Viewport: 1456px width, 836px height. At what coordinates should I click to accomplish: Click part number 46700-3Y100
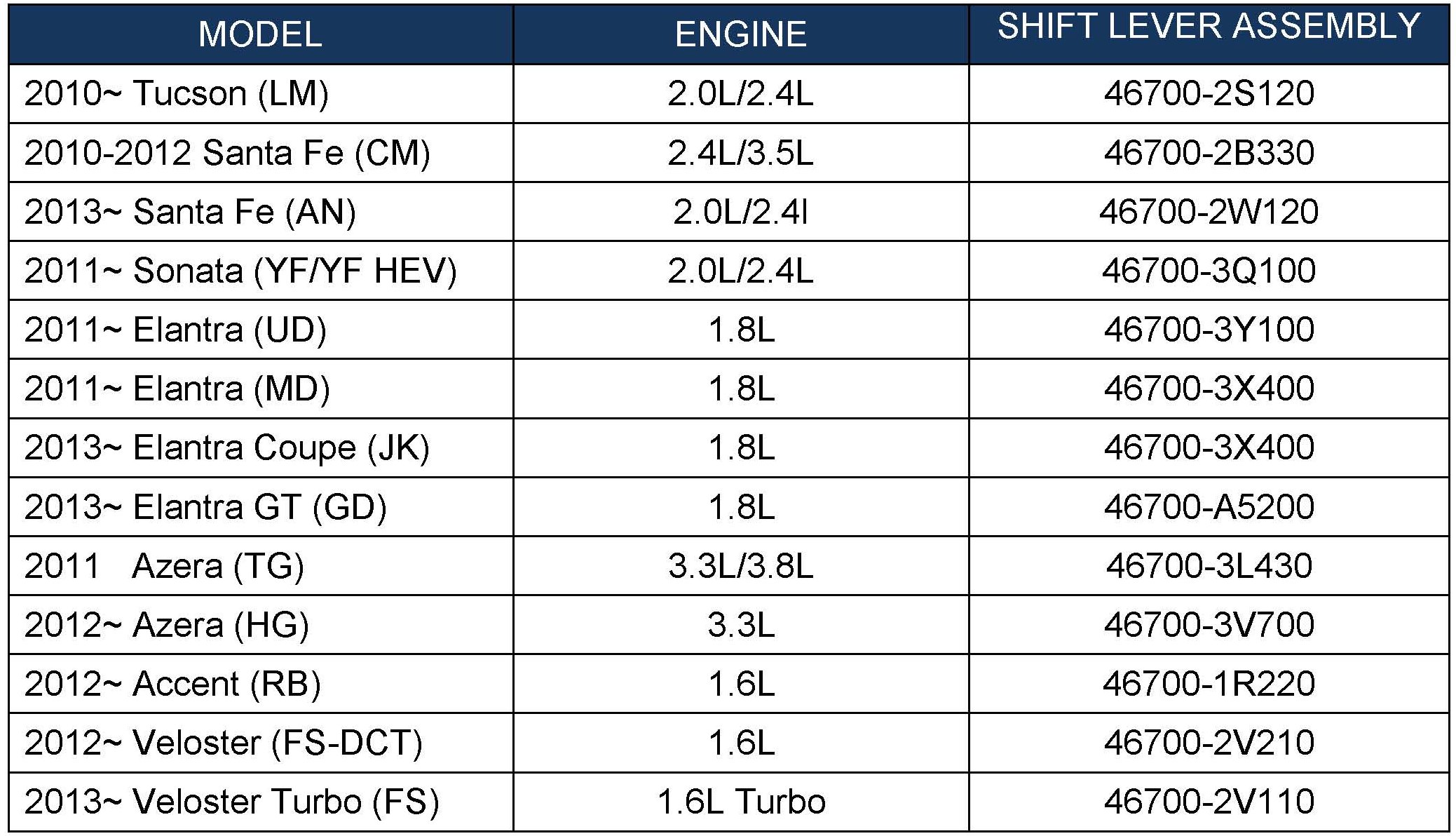click(1209, 330)
